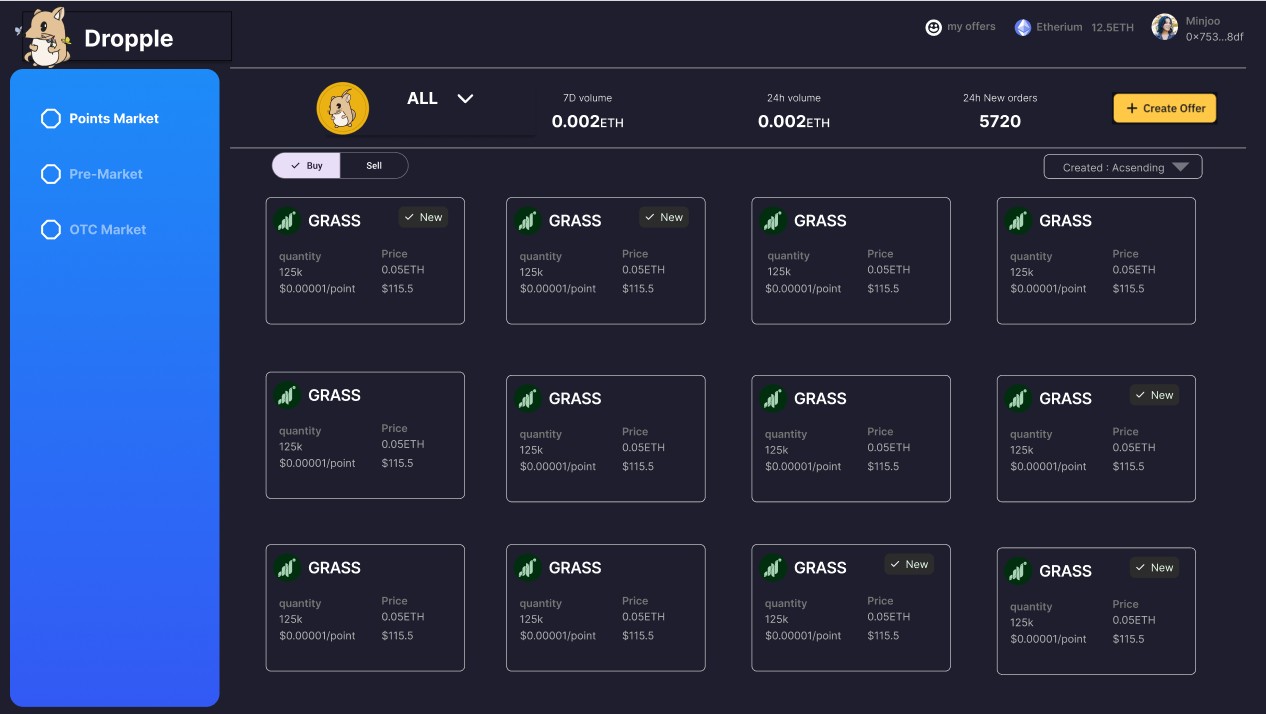1266x714 pixels.
Task: Click the 12.5ETH wallet balance
Action: [1112, 28]
